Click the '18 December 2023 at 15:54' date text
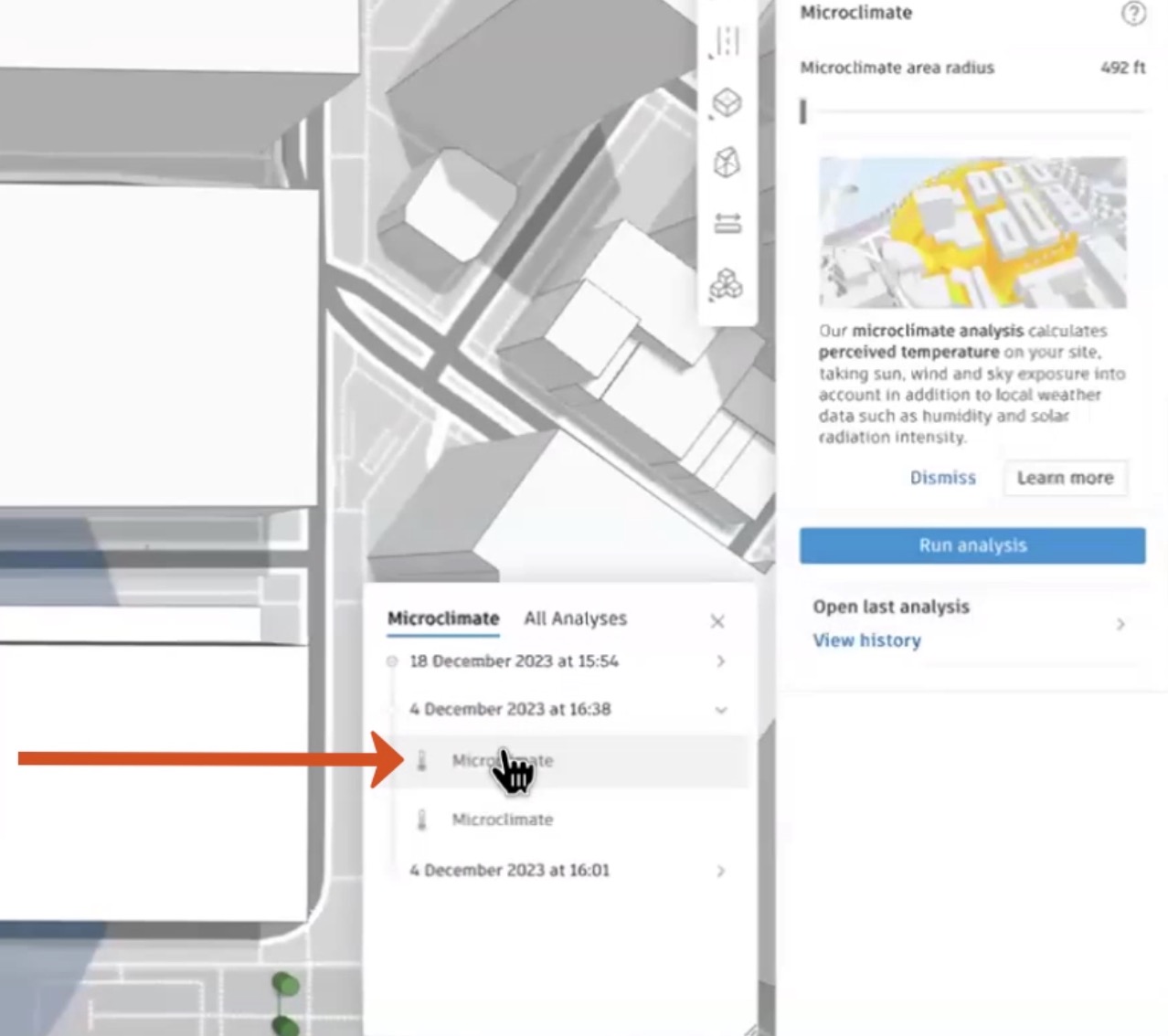 click(514, 661)
